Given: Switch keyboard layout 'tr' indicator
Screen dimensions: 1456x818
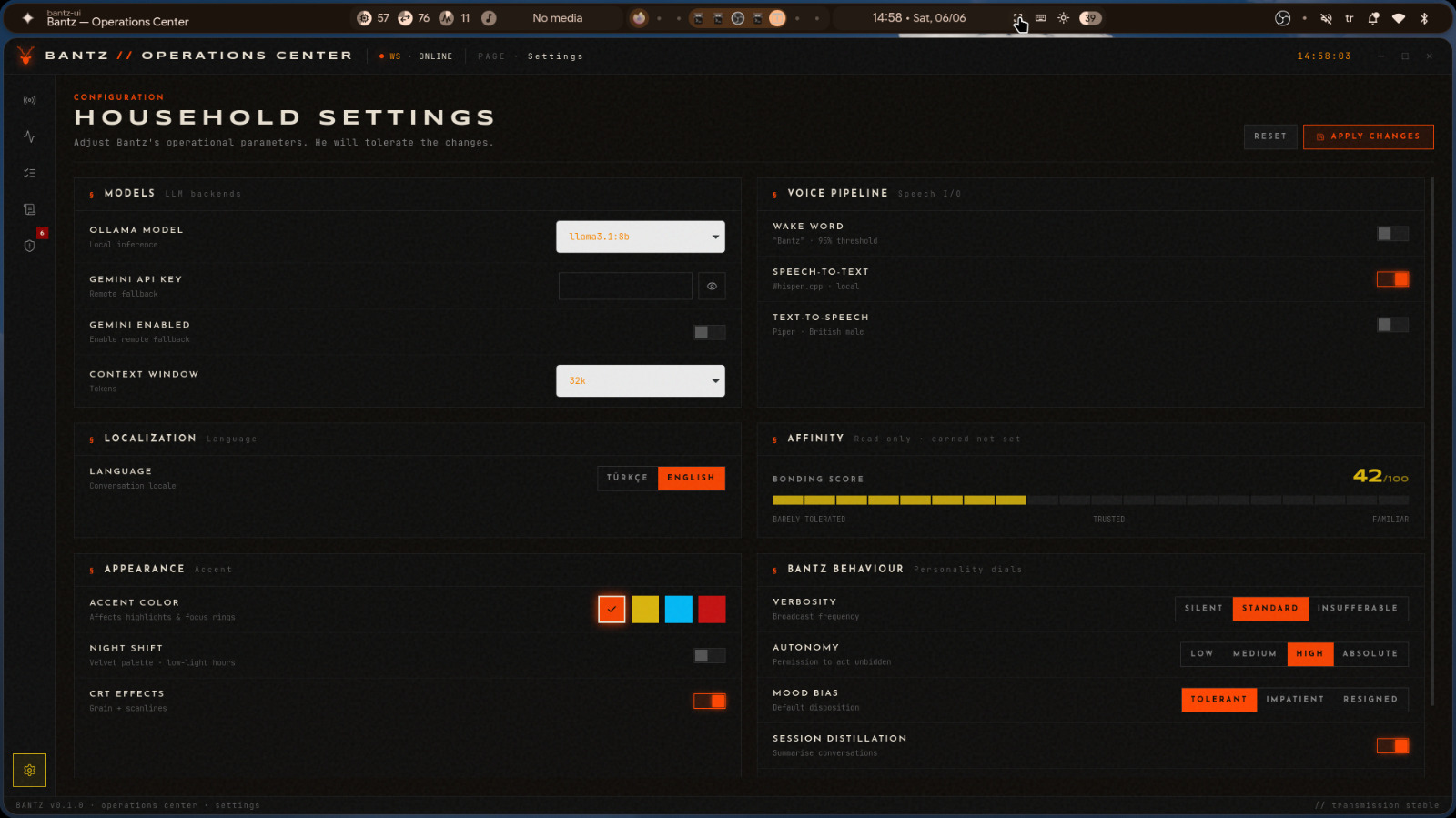Looking at the screenshot, I should pos(1350,18).
